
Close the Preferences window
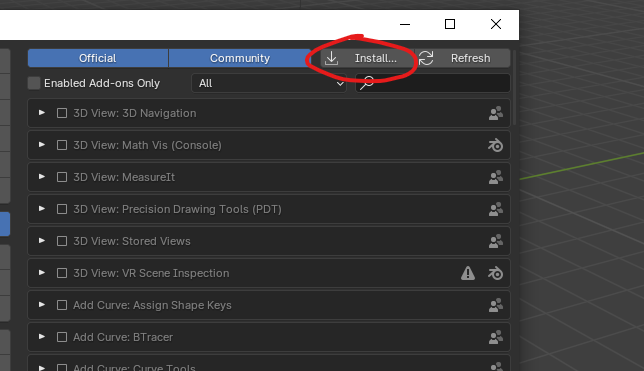coord(496,24)
